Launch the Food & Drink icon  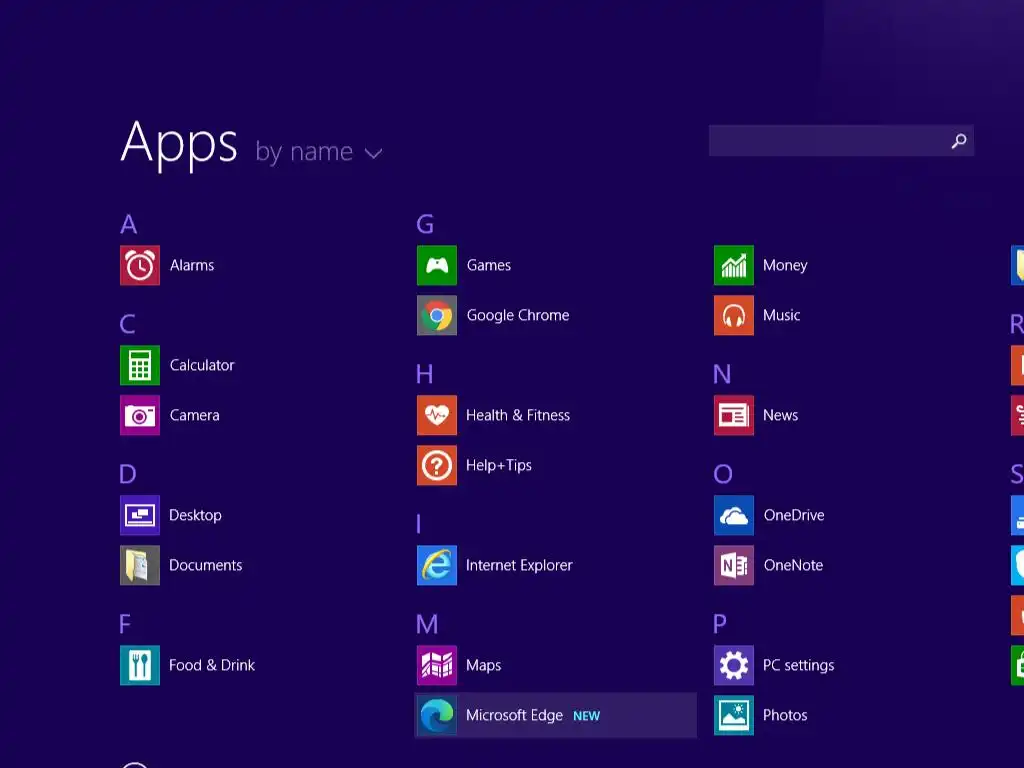point(140,665)
